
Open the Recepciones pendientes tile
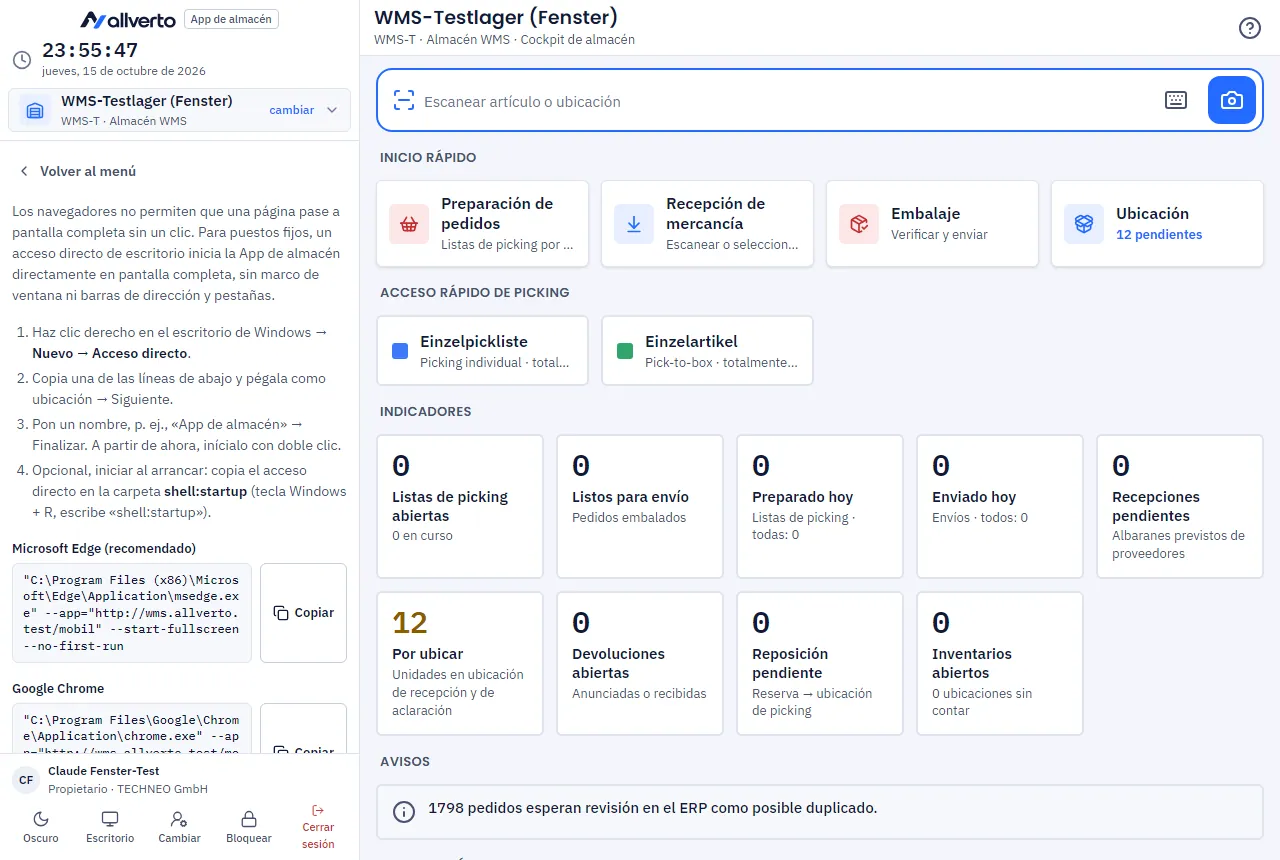point(1180,506)
